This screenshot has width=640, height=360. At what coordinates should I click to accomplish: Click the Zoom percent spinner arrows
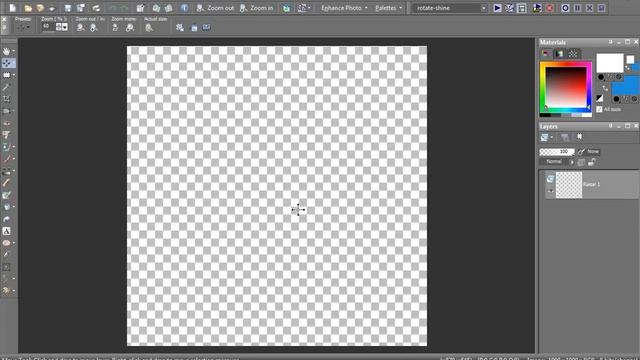58,27
